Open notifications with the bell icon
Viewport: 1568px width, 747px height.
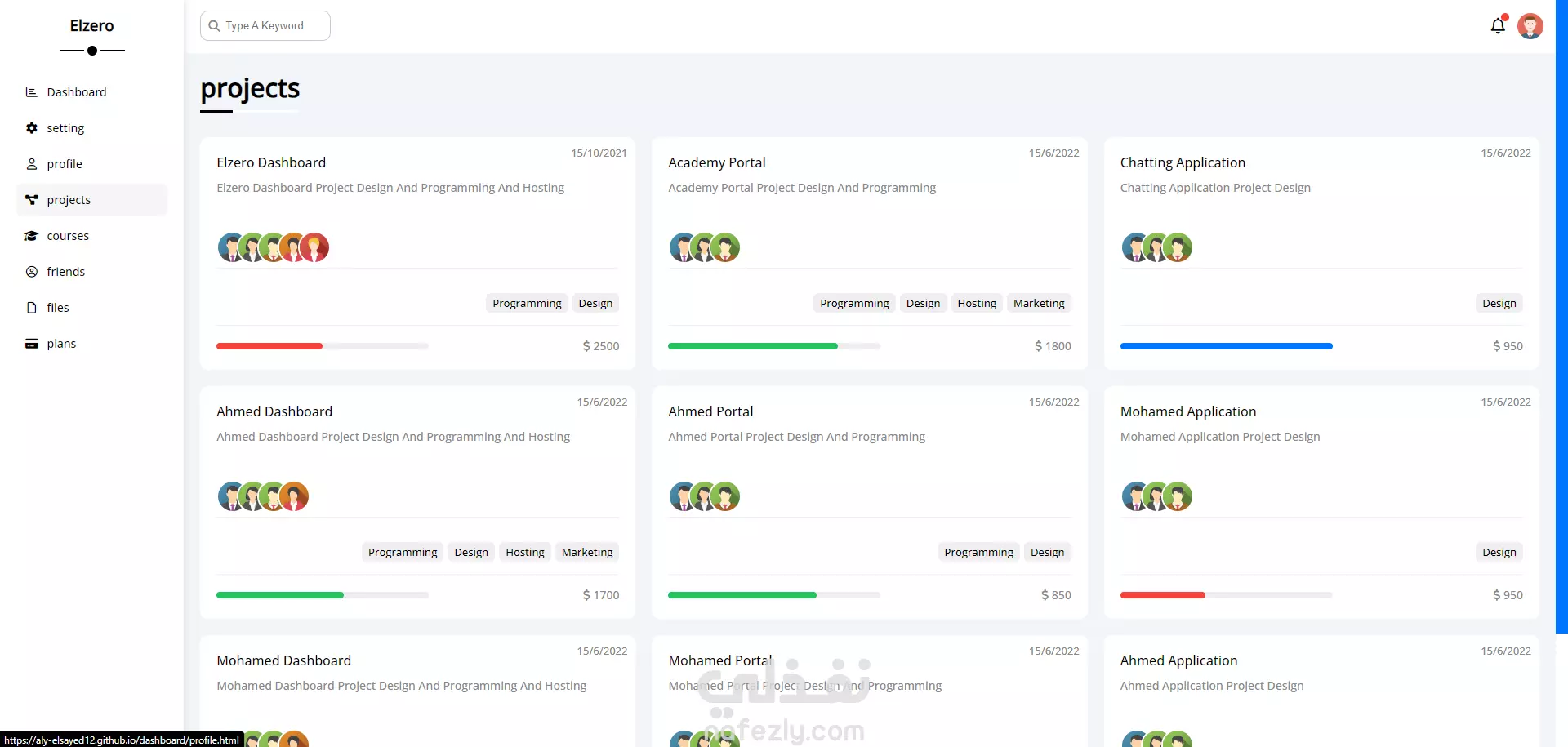pyautogui.click(x=1498, y=26)
